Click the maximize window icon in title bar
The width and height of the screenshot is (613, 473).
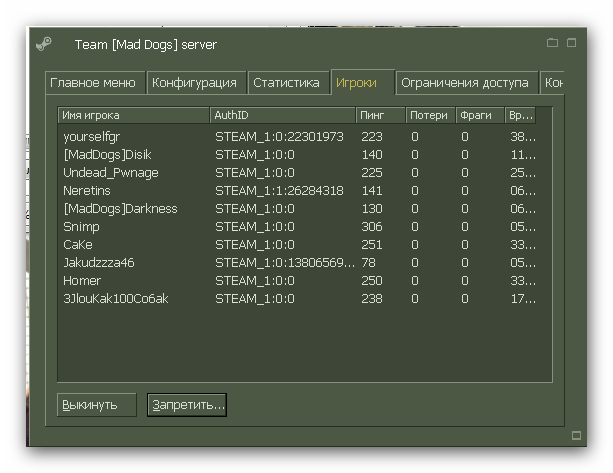tap(572, 43)
